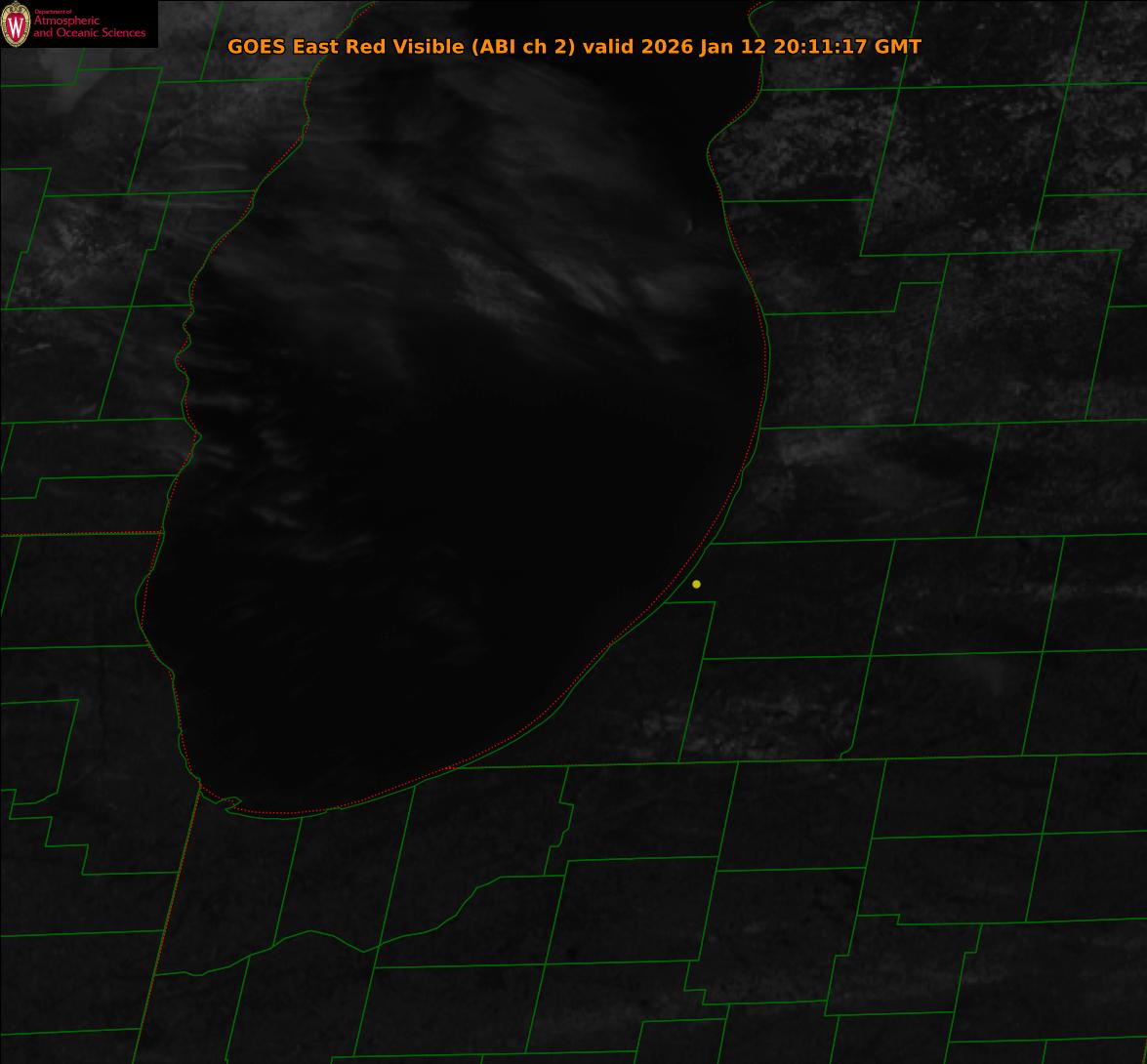Click the small harbor notch on the southwest shore
Viewport: 1147px width, 1064px height.
(232, 804)
